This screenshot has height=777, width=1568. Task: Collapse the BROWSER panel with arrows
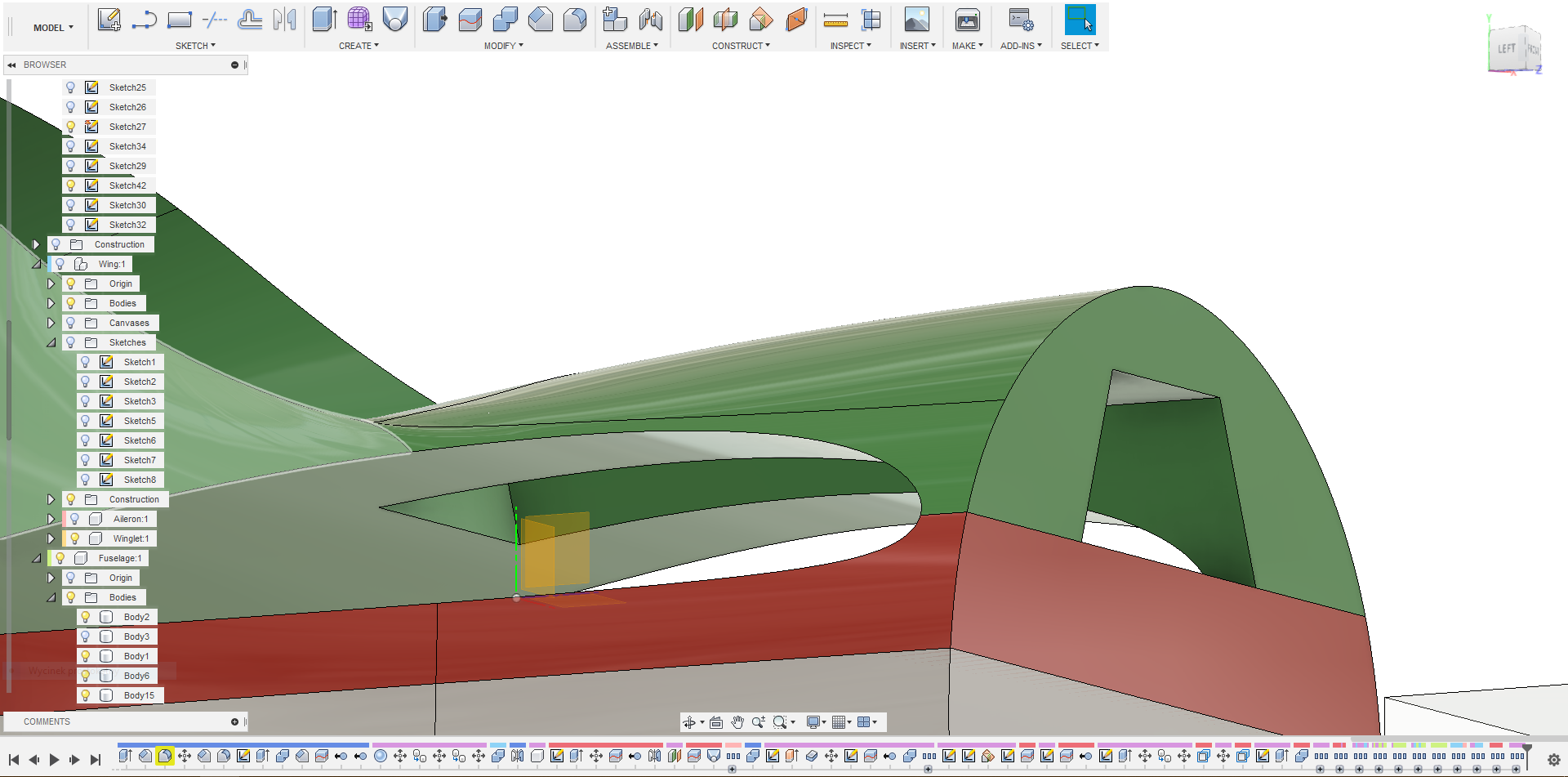11,65
